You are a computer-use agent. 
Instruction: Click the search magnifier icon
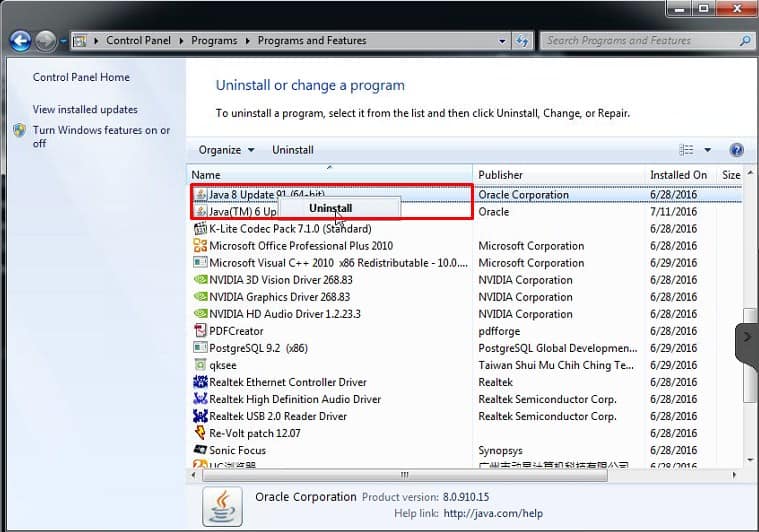click(745, 41)
